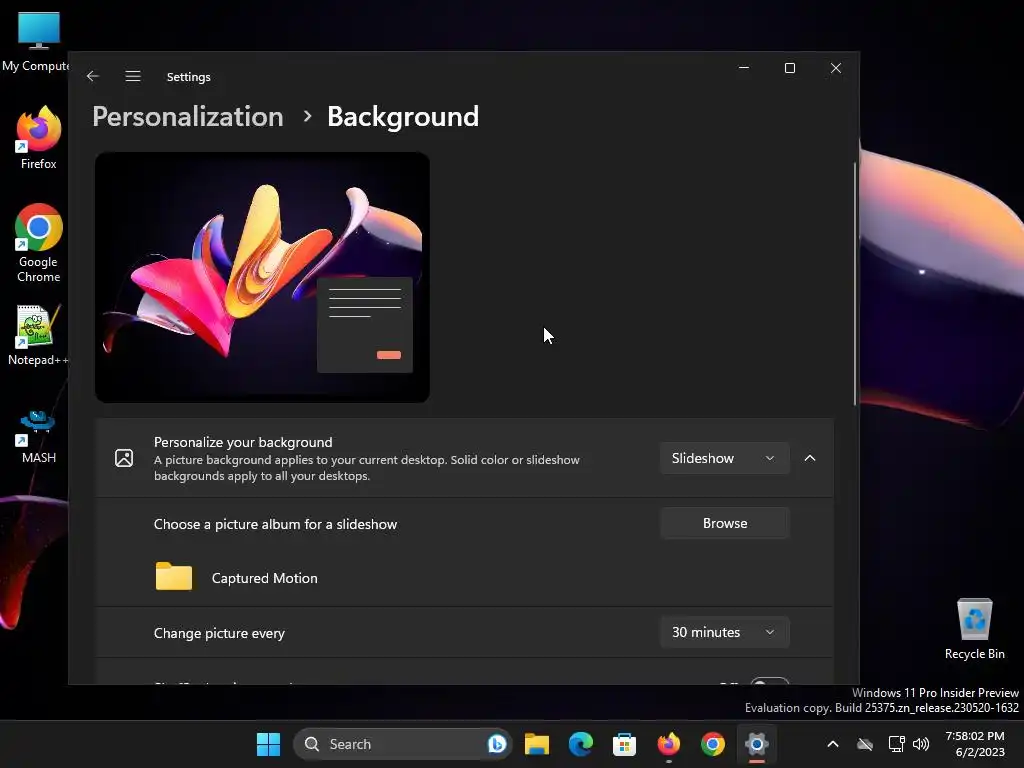This screenshot has width=1024, height=768.
Task: Select the Captured Motion folder icon
Action: click(174, 577)
